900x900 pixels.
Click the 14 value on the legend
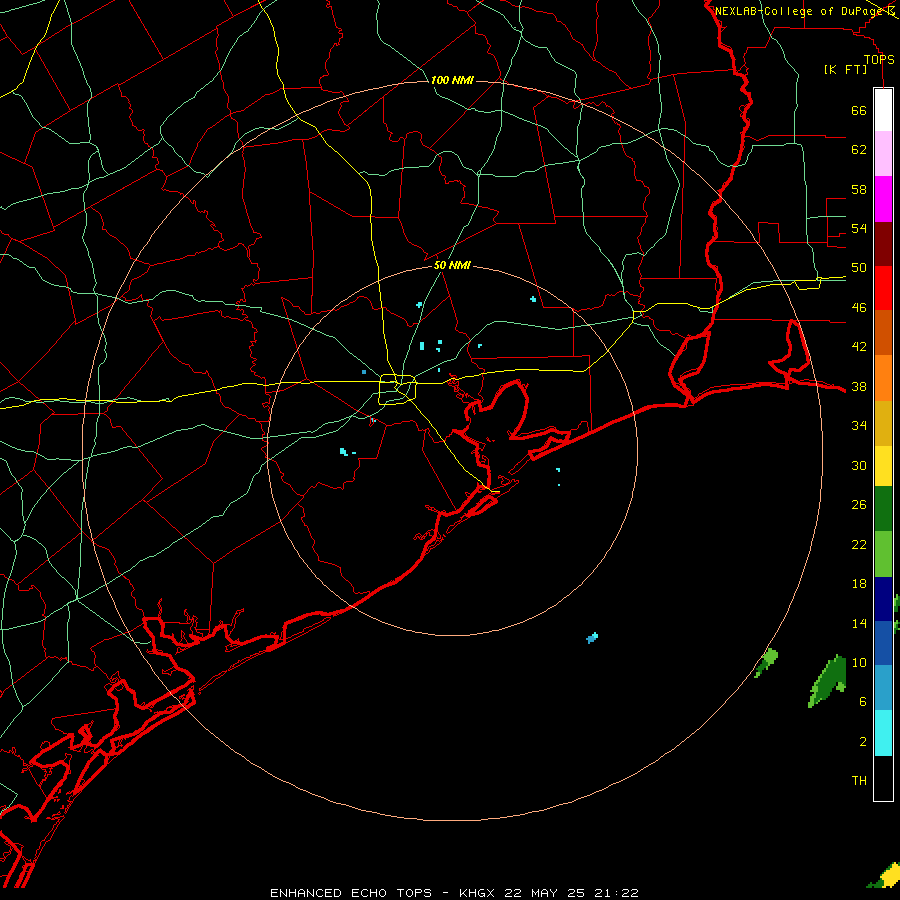coord(859,623)
